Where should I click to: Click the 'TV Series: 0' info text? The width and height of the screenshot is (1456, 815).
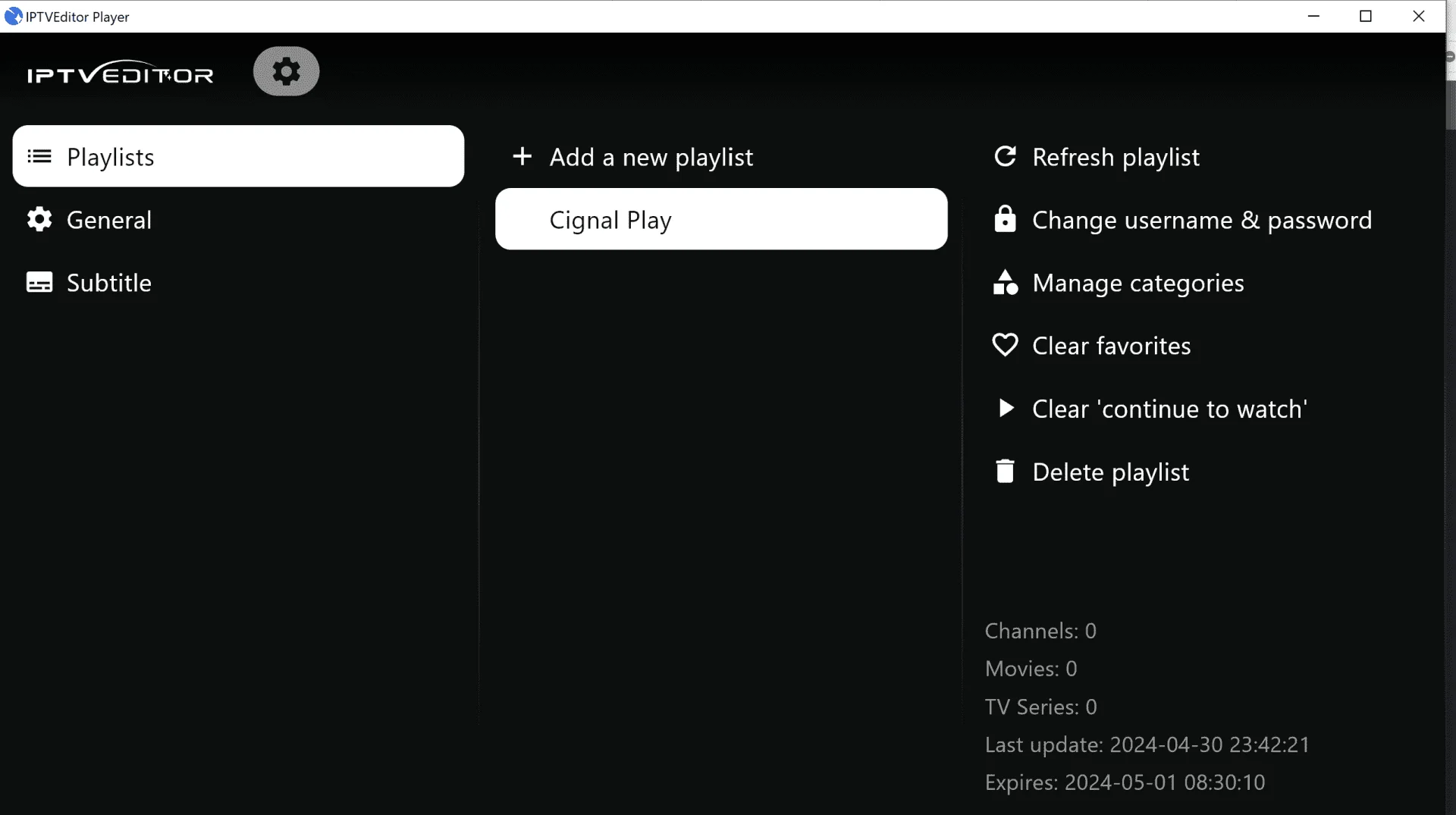coord(1040,707)
